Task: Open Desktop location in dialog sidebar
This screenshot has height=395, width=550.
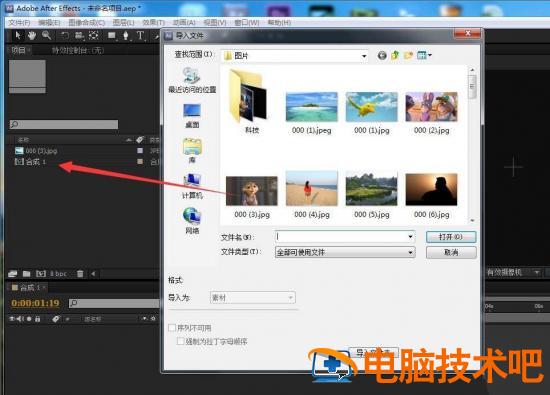Action: (x=192, y=116)
